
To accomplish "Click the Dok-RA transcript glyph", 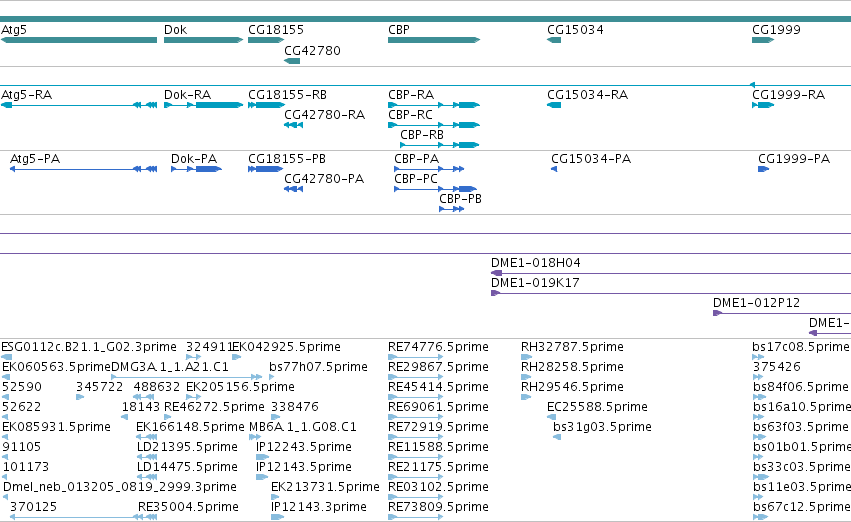I will [x=204, y=105].
